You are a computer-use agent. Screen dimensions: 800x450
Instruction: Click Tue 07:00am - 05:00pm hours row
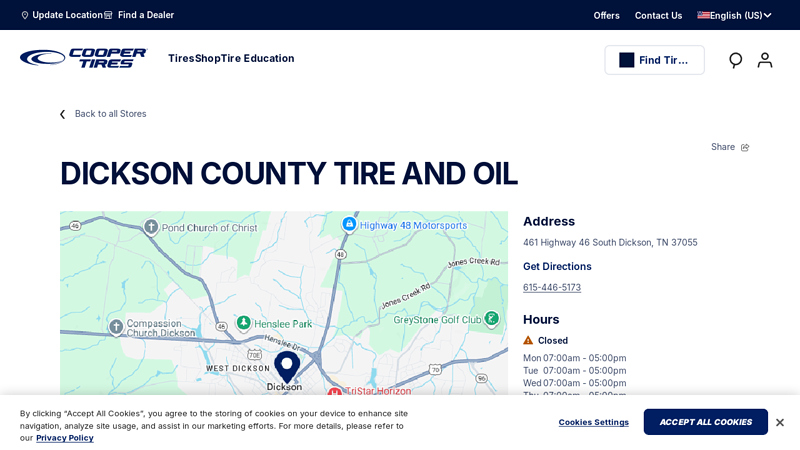pyautogui.click(x=574, y=370)
